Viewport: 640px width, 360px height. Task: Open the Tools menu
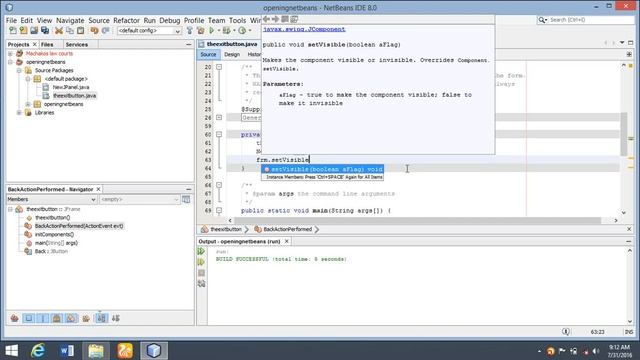click(237, 20)
